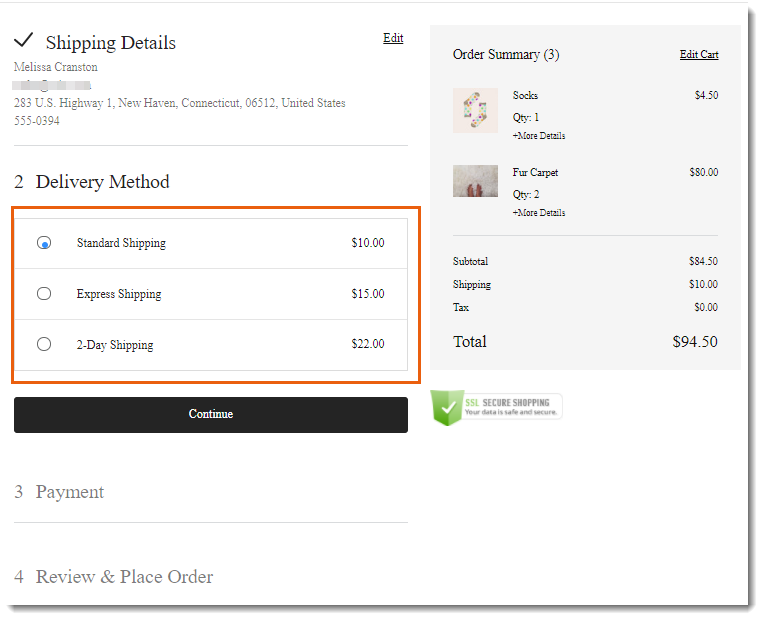Open Review & Place Order step
763x620 pixels.
coord(124,577)
